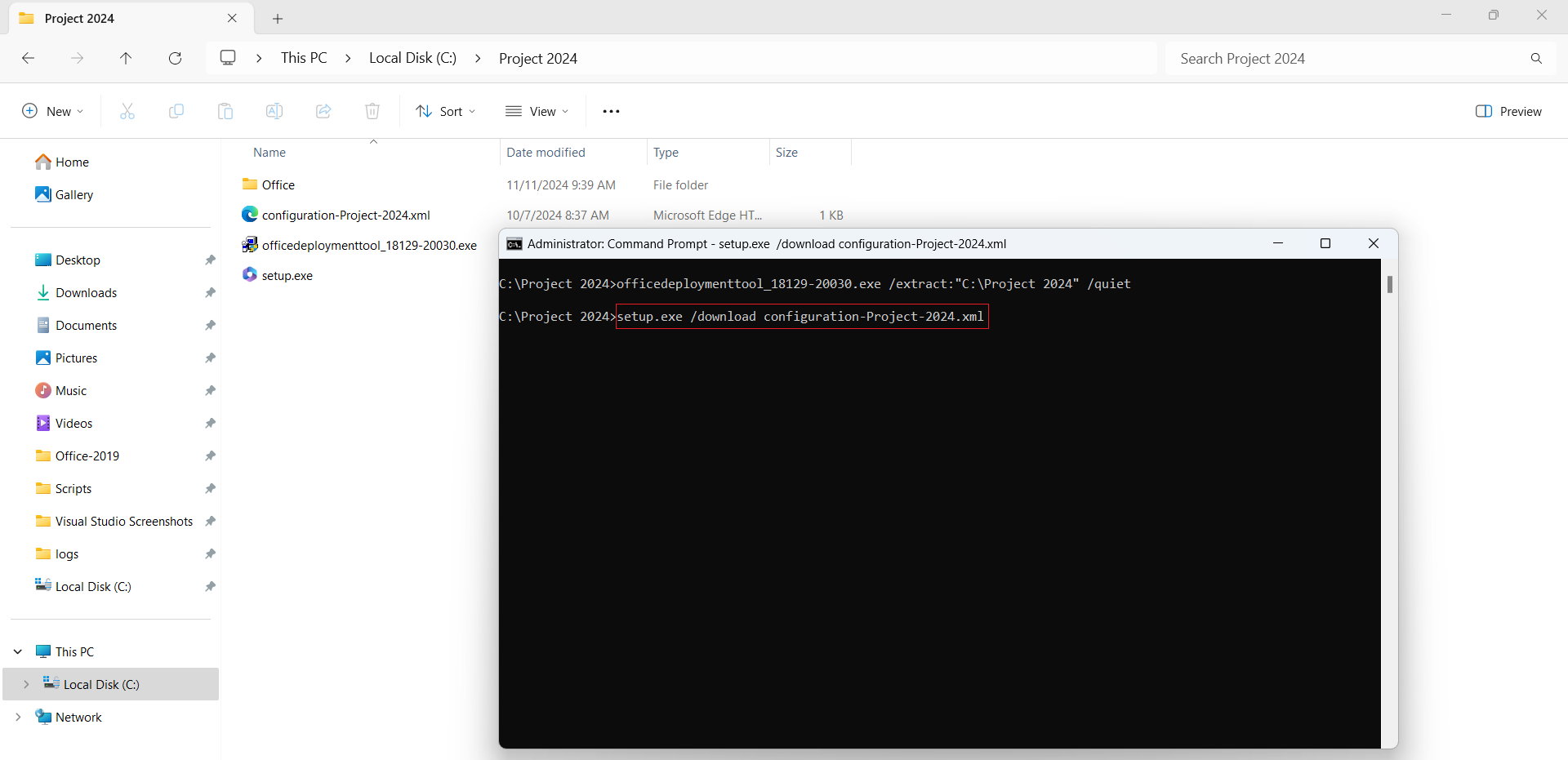The image size is (1568, 760).
Task: Unpin Scripts from Quick access
Action: 210,488
